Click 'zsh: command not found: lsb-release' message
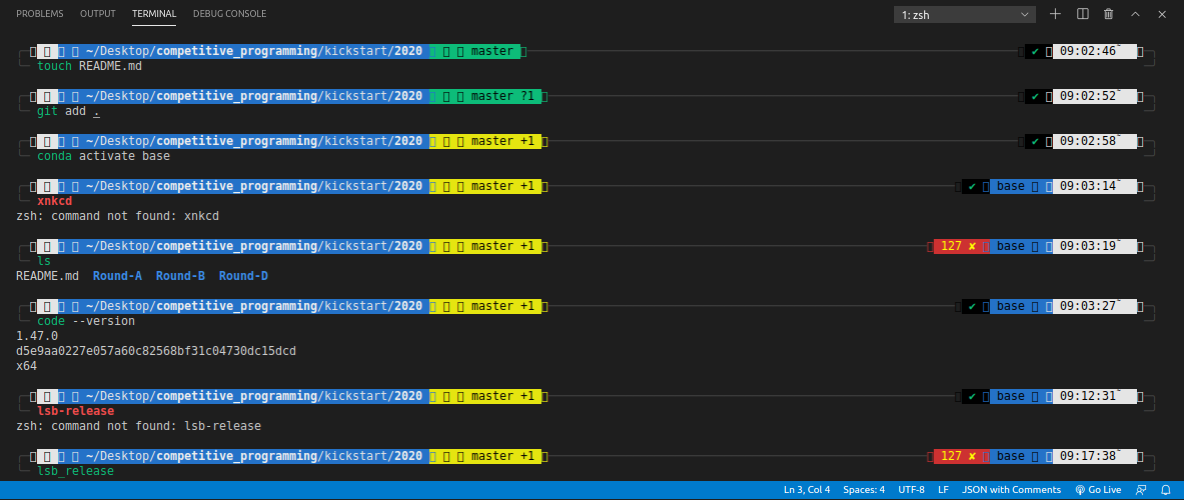 click(138, 426)
